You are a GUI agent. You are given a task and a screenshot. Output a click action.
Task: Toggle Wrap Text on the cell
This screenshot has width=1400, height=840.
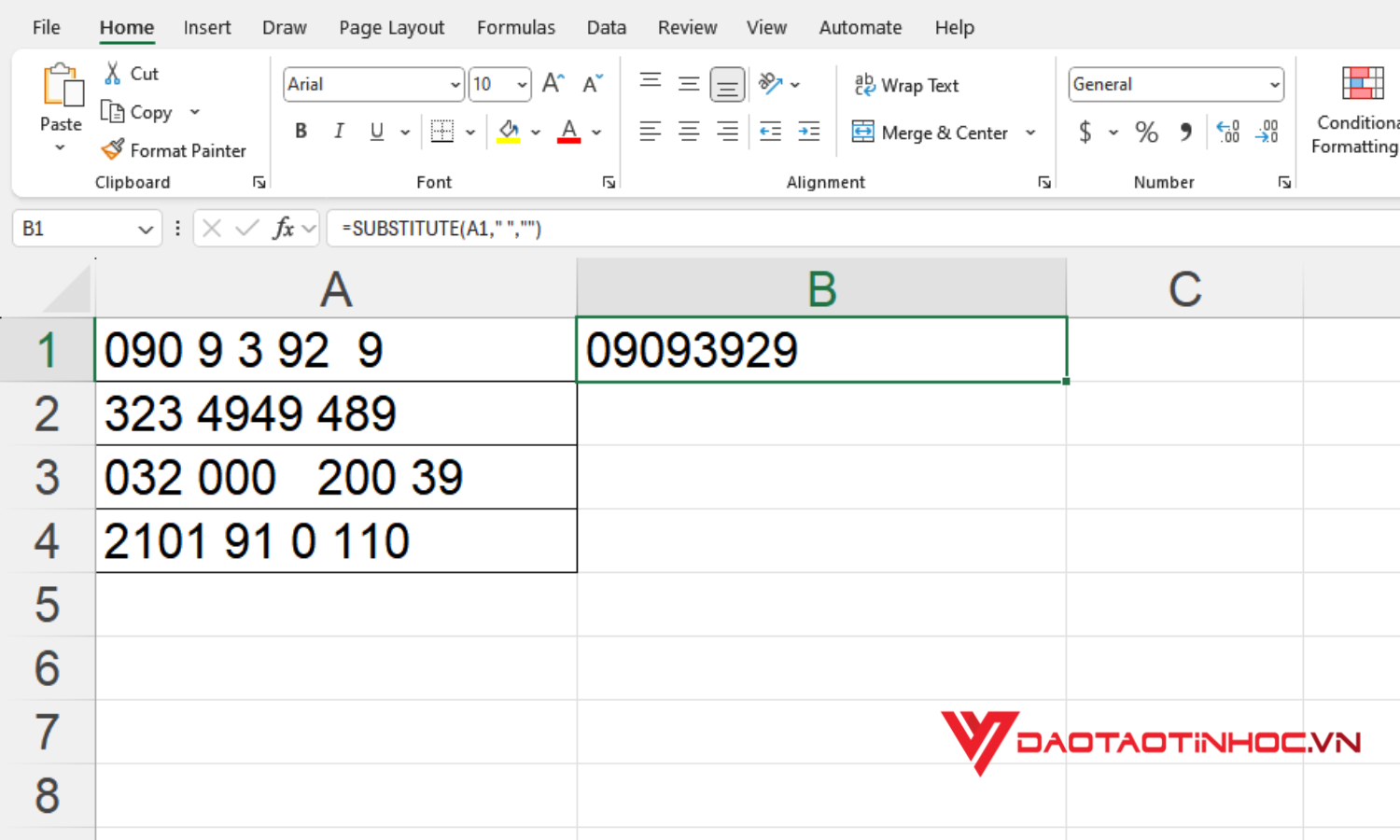click(x=906, y=85)
